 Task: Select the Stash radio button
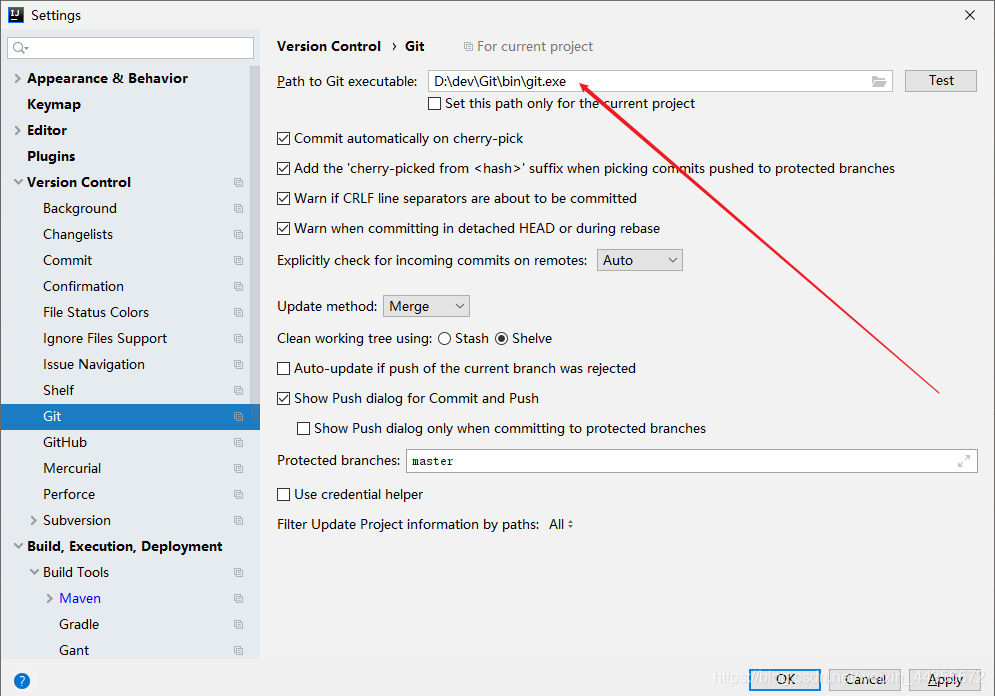[444, 339]
